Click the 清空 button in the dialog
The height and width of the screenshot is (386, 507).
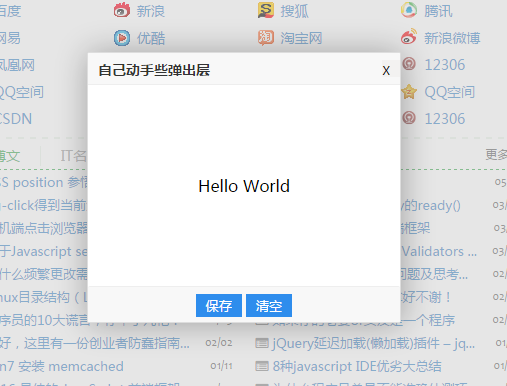269,305
